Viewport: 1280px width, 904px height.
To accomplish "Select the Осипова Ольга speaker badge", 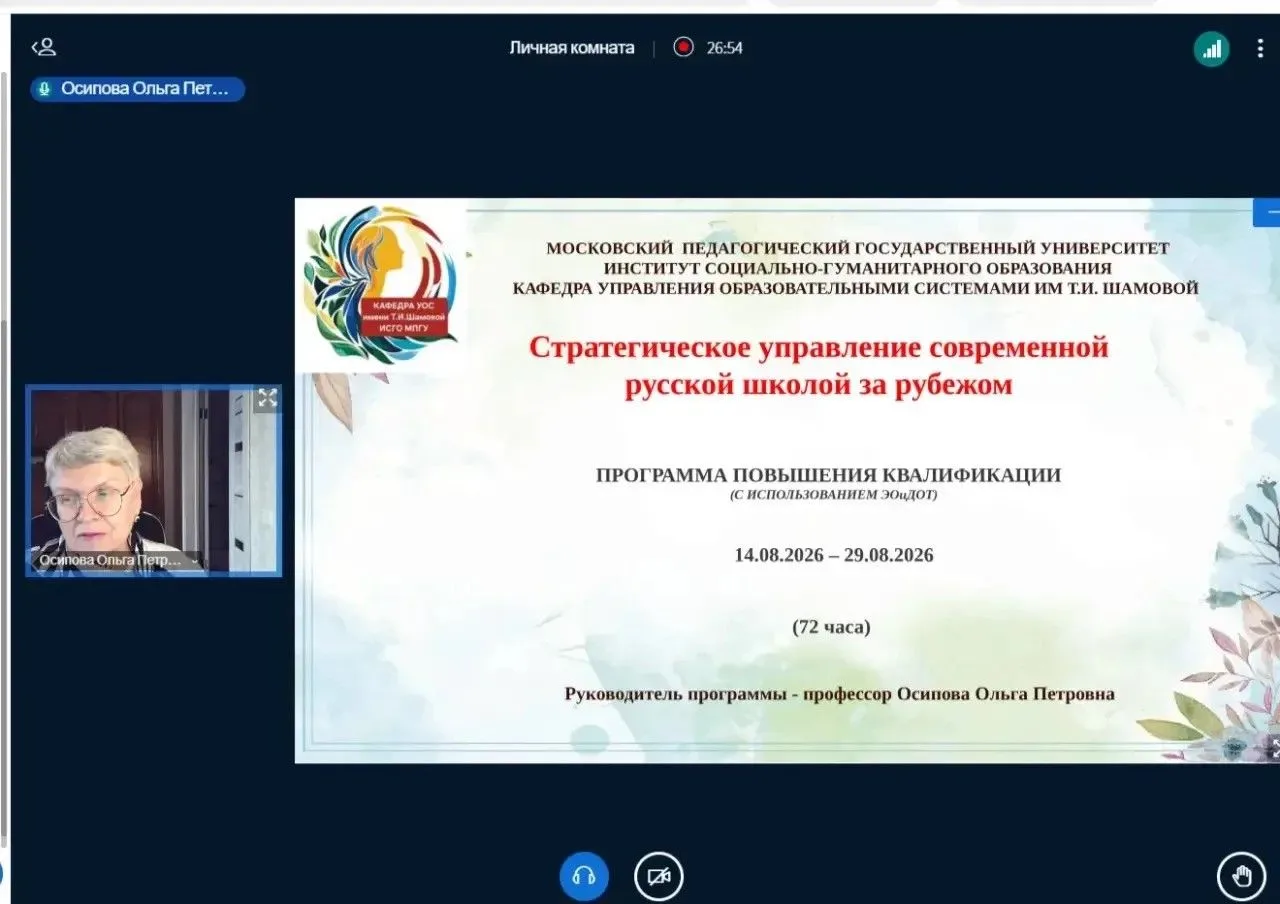I will (137, 89).
